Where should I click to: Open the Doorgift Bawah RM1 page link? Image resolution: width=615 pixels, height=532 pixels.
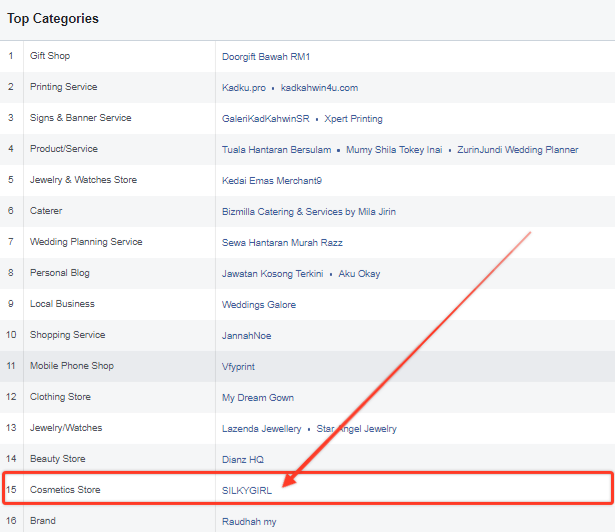point(266,56)
